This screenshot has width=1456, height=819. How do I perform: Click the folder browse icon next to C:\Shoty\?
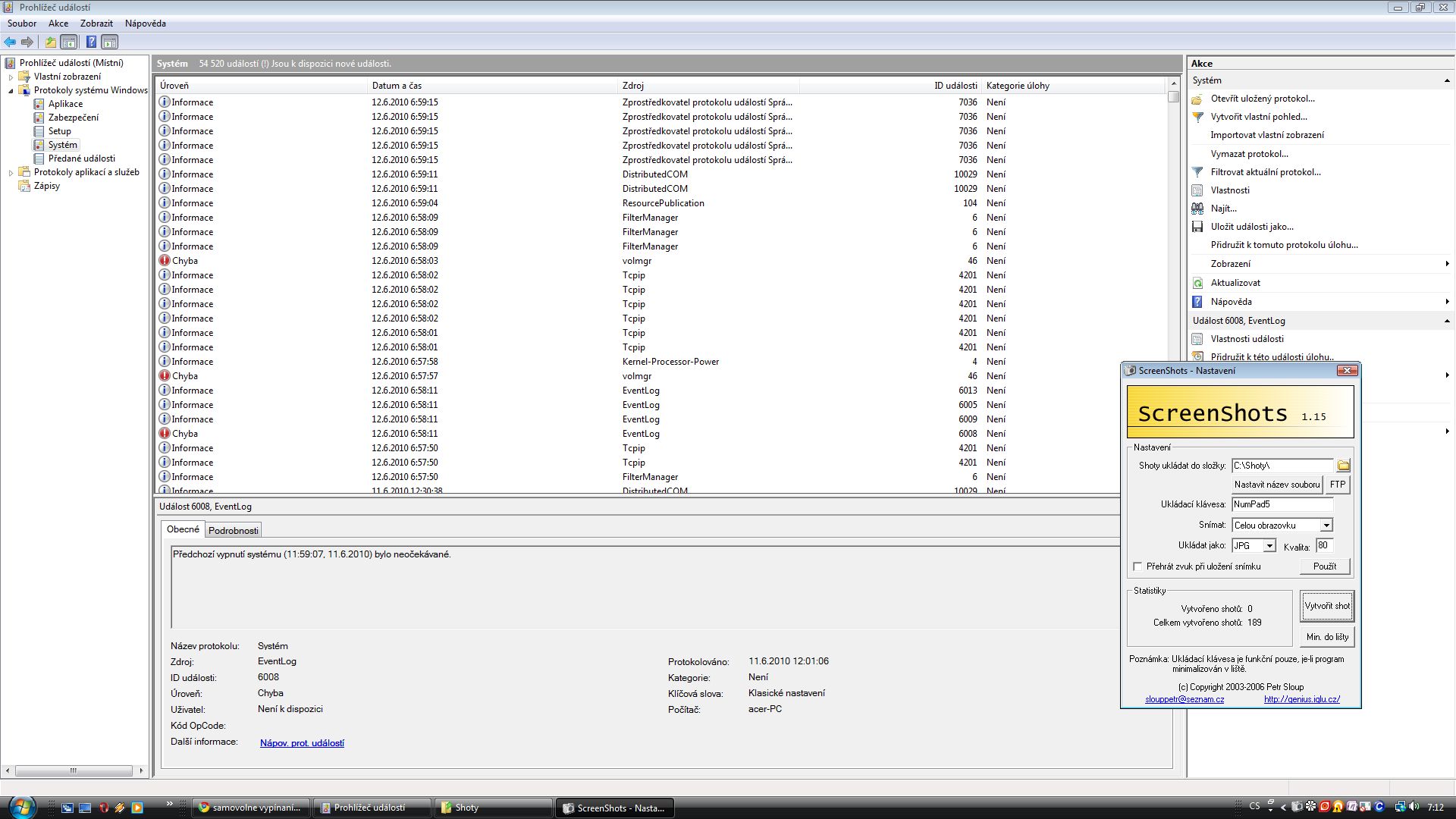(x=1343, y=466)
